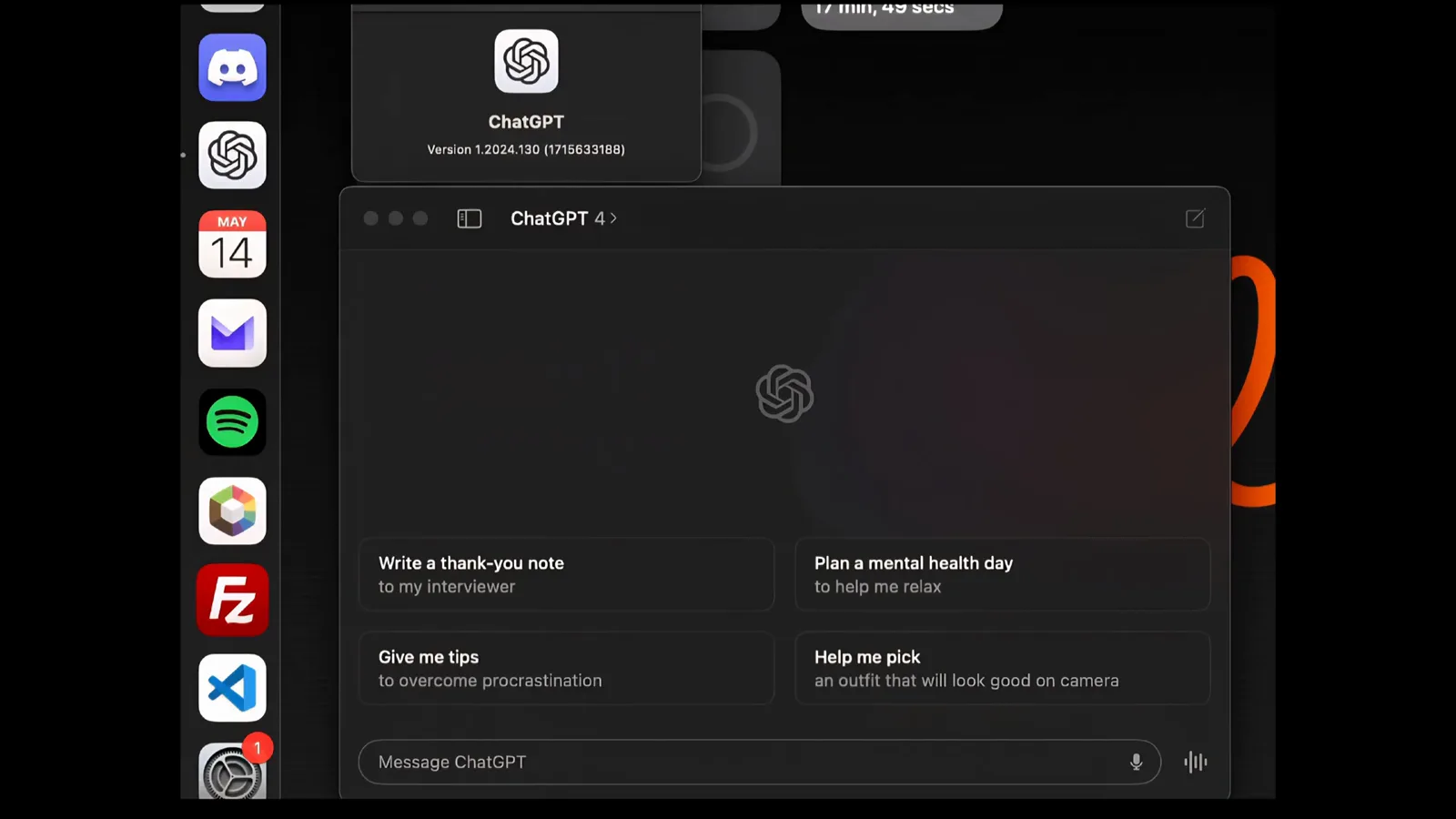This screenshot has width=1456, height=819.
Task: Start voice conversation with waveform icon
Action: [x=1196, y=762]
